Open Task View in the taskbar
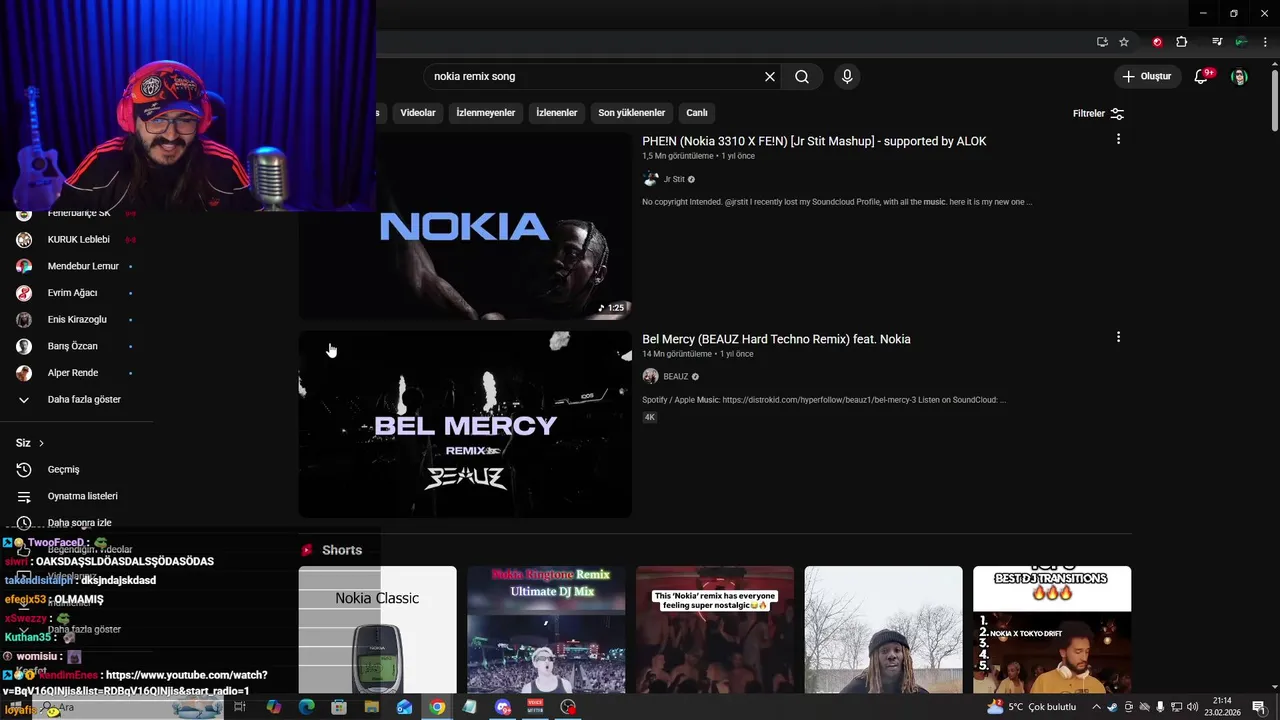 coord(240,707)
